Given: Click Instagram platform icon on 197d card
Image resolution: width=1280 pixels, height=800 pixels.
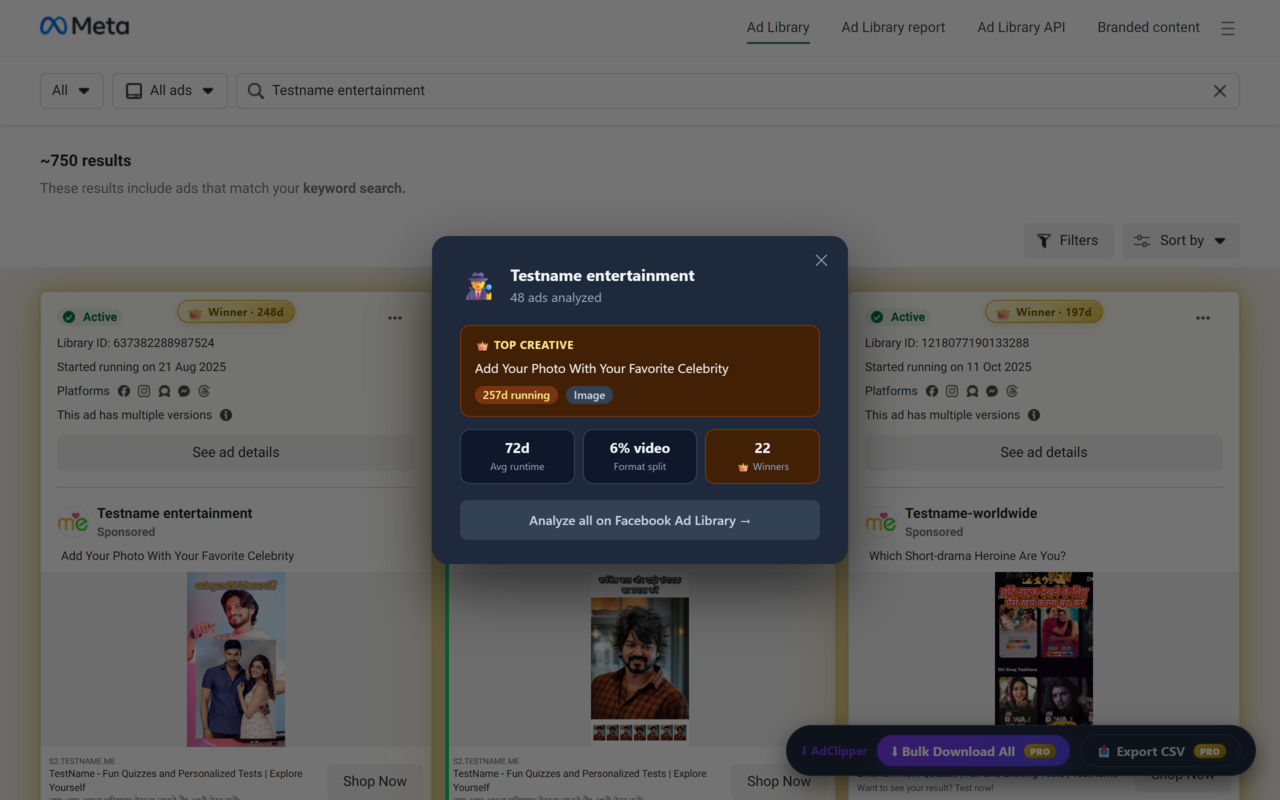Looking at the screenshot, I should (952, 391).
